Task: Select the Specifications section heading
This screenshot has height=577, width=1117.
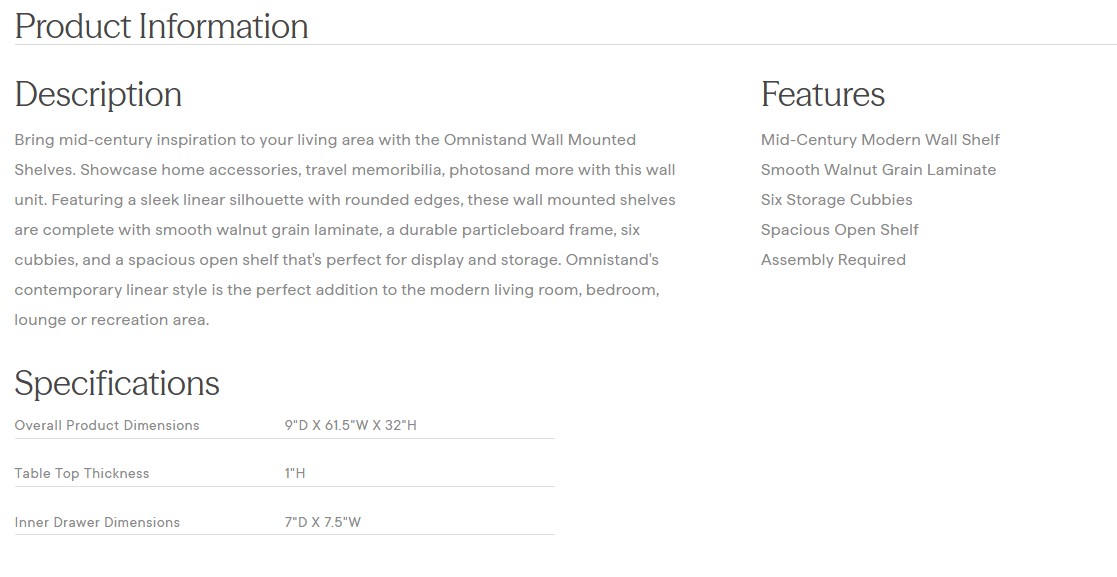Action: [x=117, y=383]
